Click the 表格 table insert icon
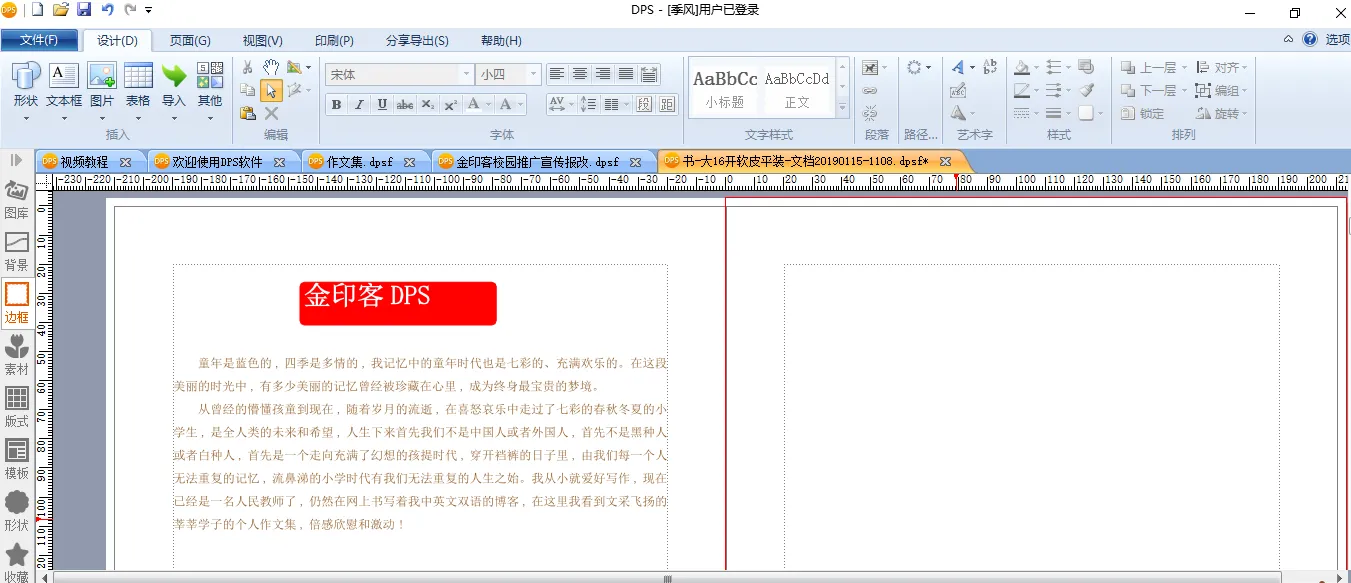The height and width of the screenshot is (583, 1351). click(138, 84)
